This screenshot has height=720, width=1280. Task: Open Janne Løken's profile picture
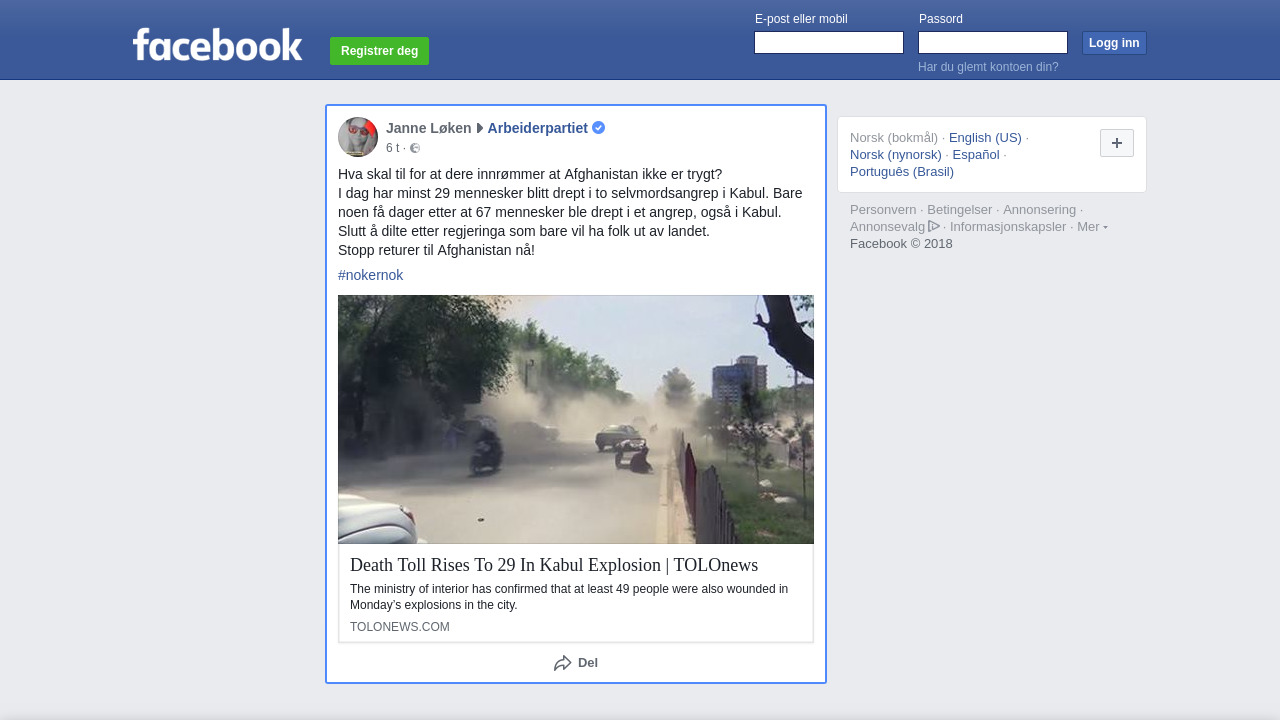tap(358, 137)
